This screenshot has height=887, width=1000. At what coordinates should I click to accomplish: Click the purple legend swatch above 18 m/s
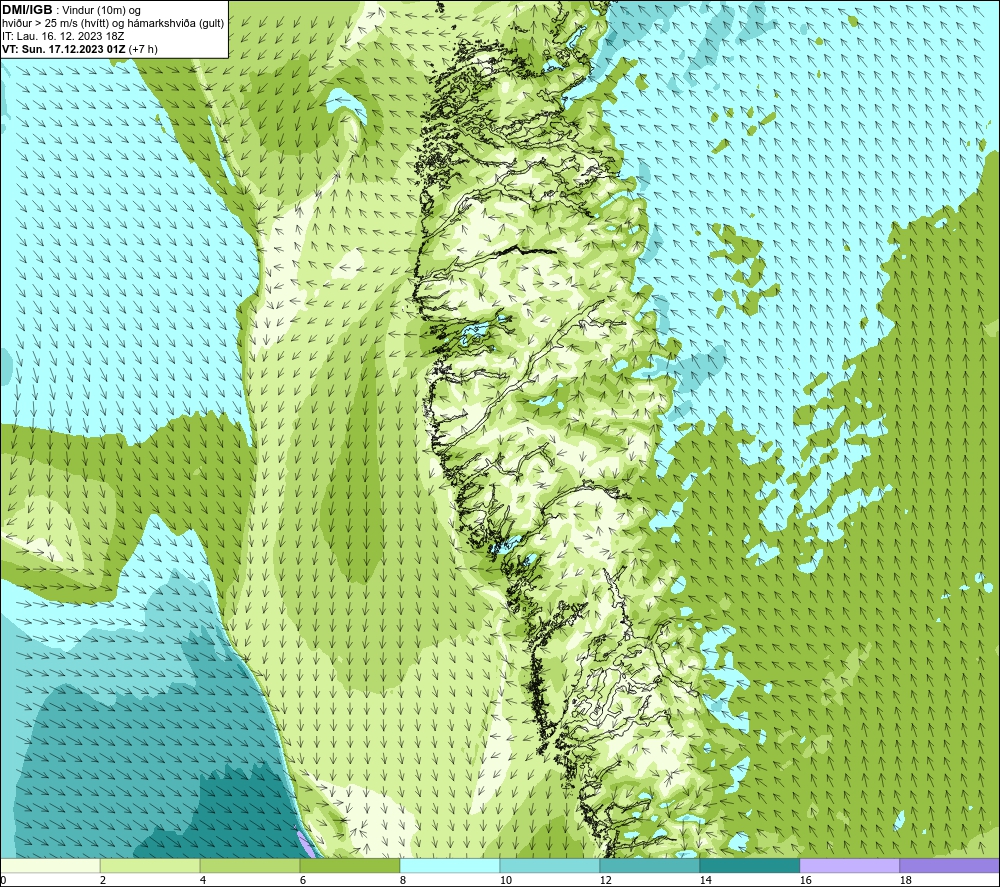tap(950, 865)
